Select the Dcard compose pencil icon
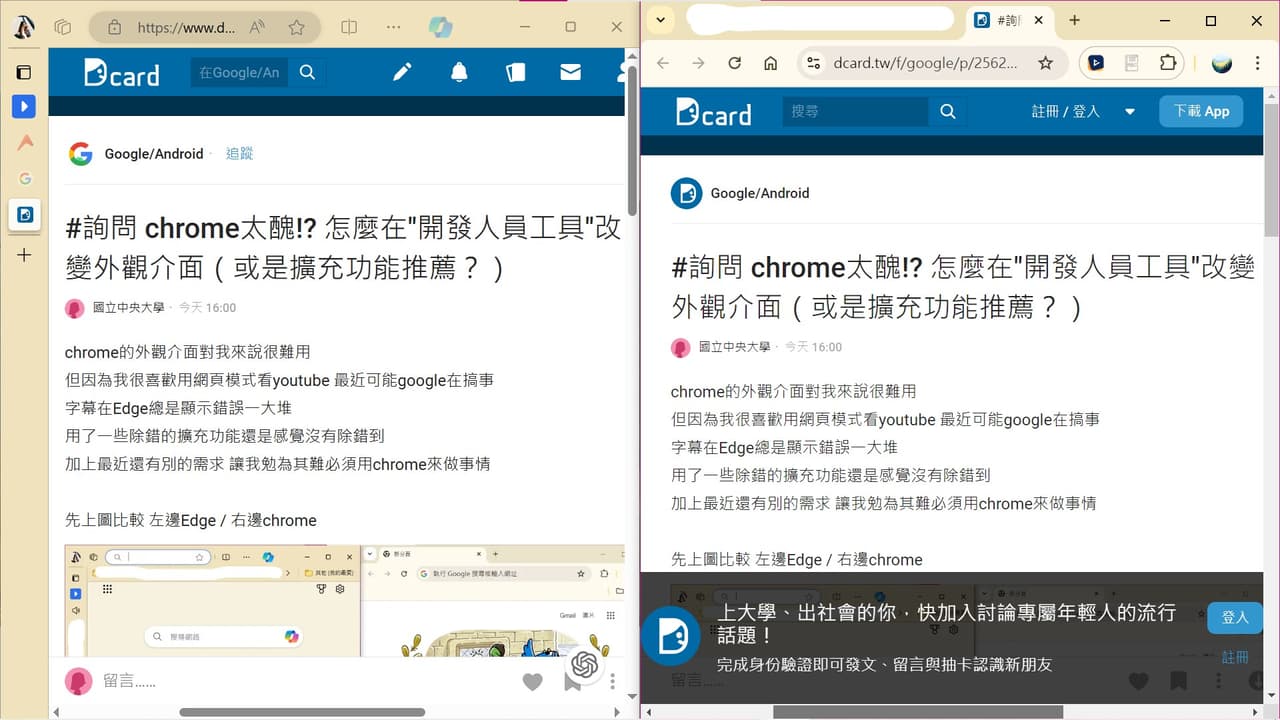Image resolution: width=1280 pixels, height=720 pixels. pyautogui.click(x=402, y=72)
